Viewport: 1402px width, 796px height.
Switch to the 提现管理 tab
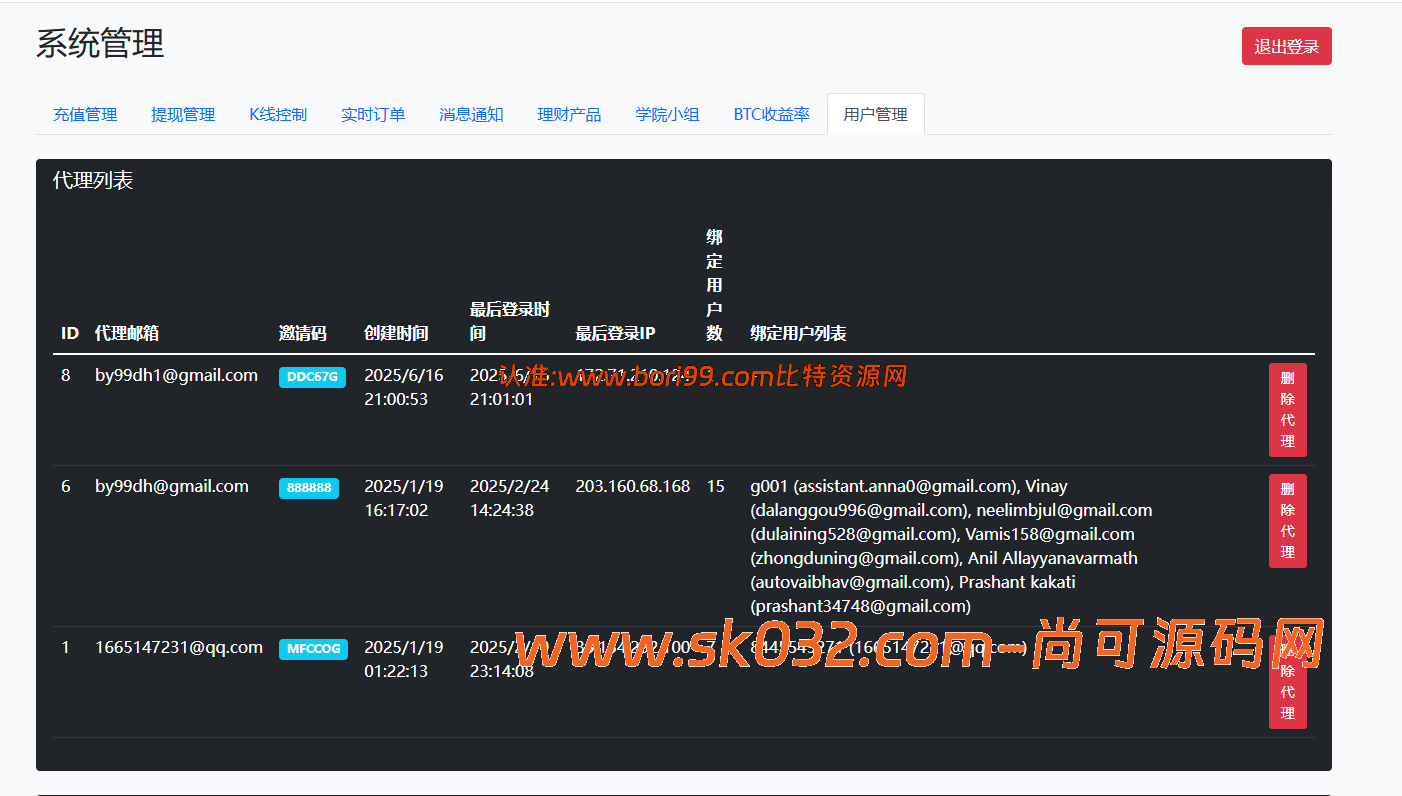(x=183, y=114)
